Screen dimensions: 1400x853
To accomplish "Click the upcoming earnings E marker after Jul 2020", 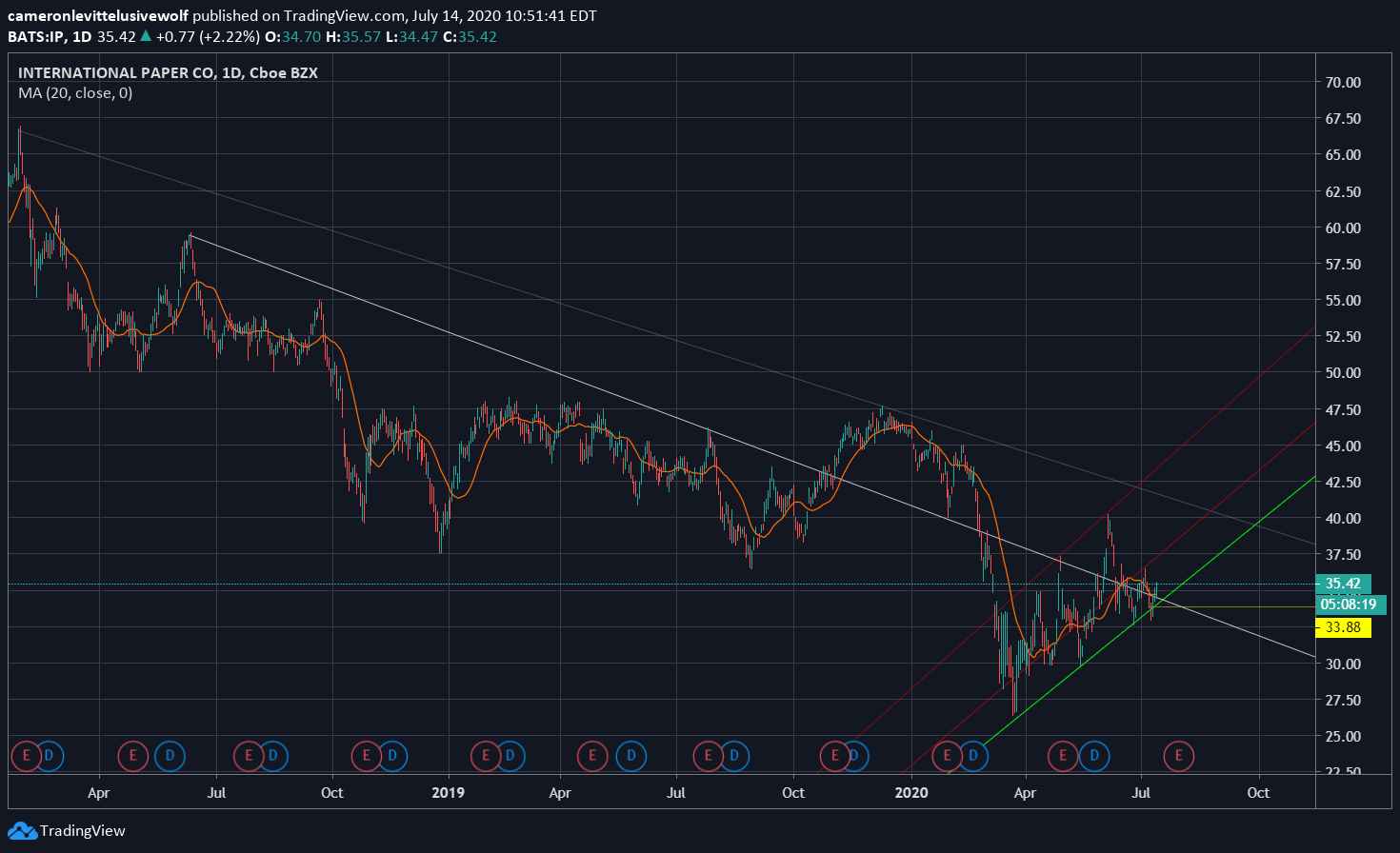I will click(1179, 757).
